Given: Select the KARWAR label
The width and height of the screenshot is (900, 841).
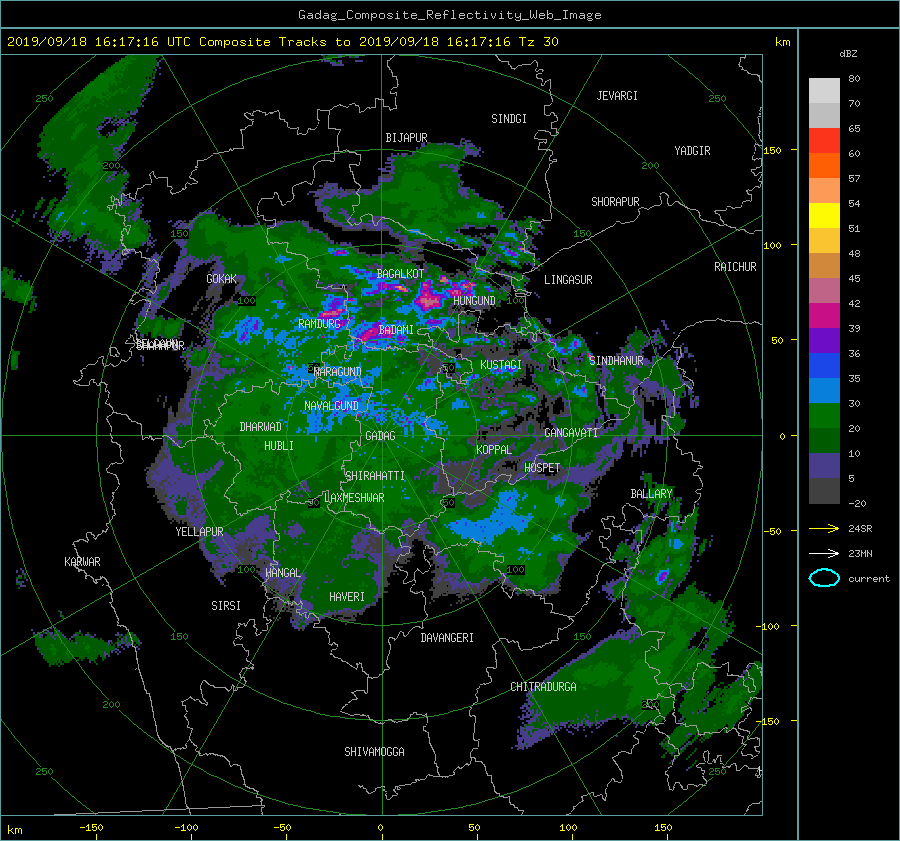Looking at the screenshot, I should click(x=82, y=562).
